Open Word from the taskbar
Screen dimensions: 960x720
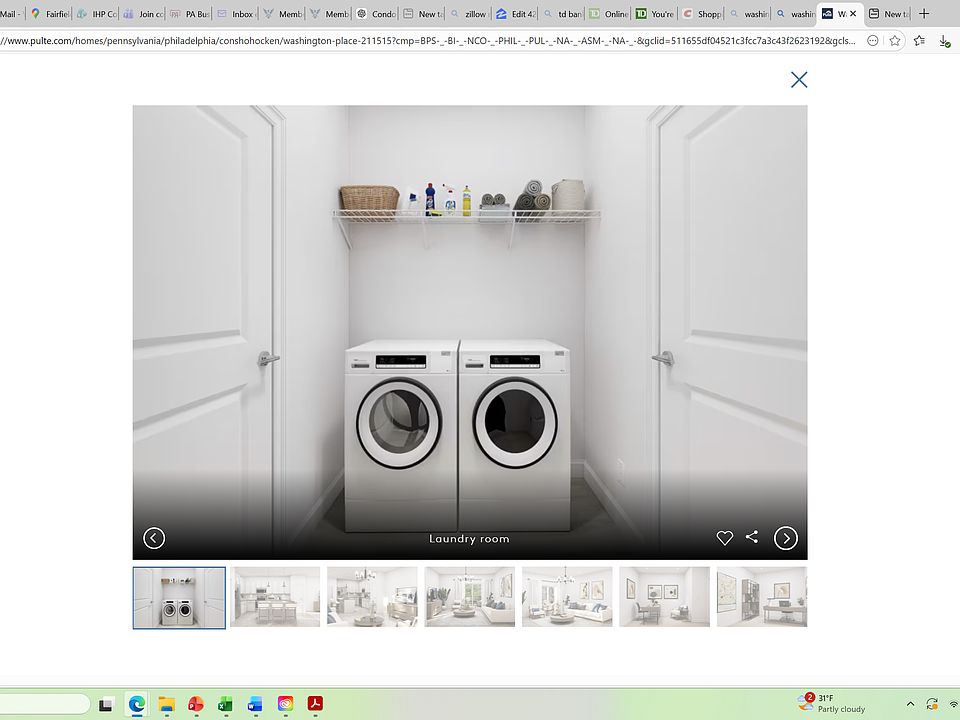click(x=255, y=704)
